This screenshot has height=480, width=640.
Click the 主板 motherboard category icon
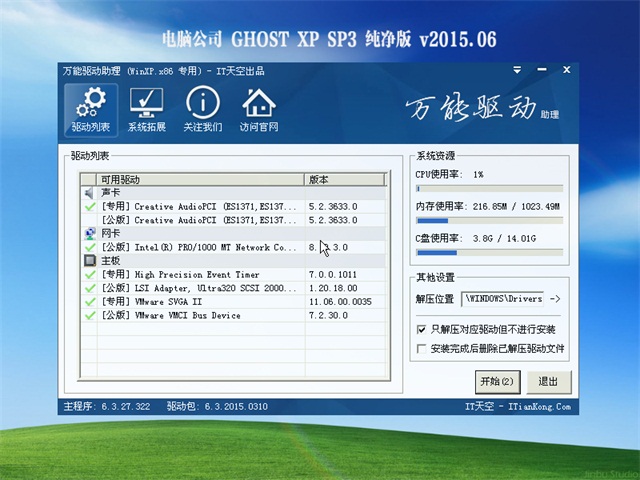tap(89, 260)
